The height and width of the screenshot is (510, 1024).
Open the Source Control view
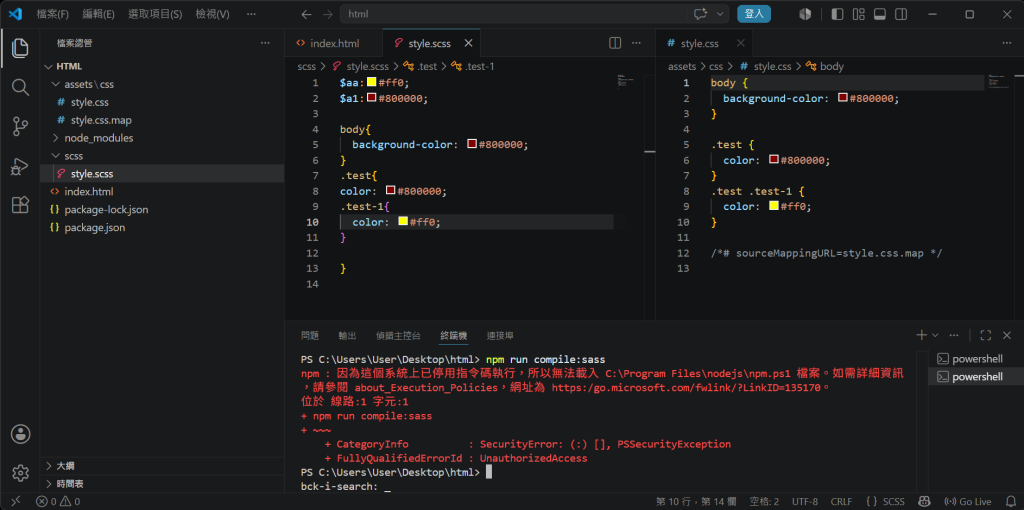(x=20, y=127)
